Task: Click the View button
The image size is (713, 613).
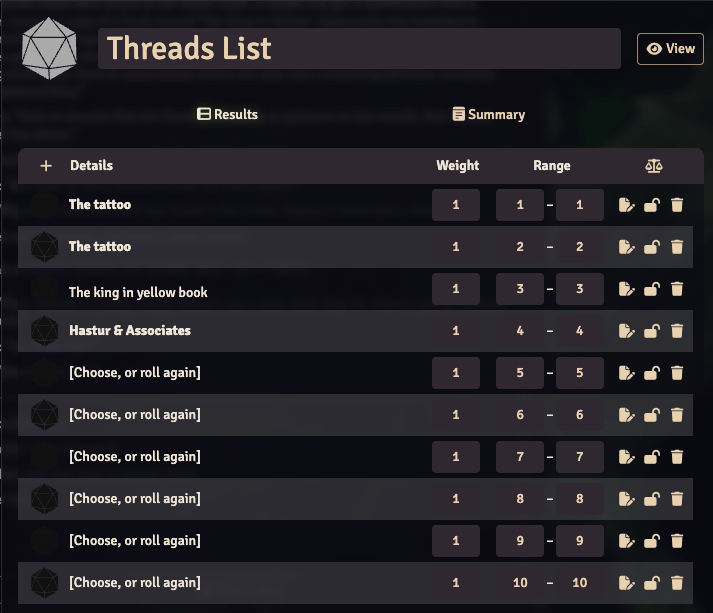Action: 670,49
